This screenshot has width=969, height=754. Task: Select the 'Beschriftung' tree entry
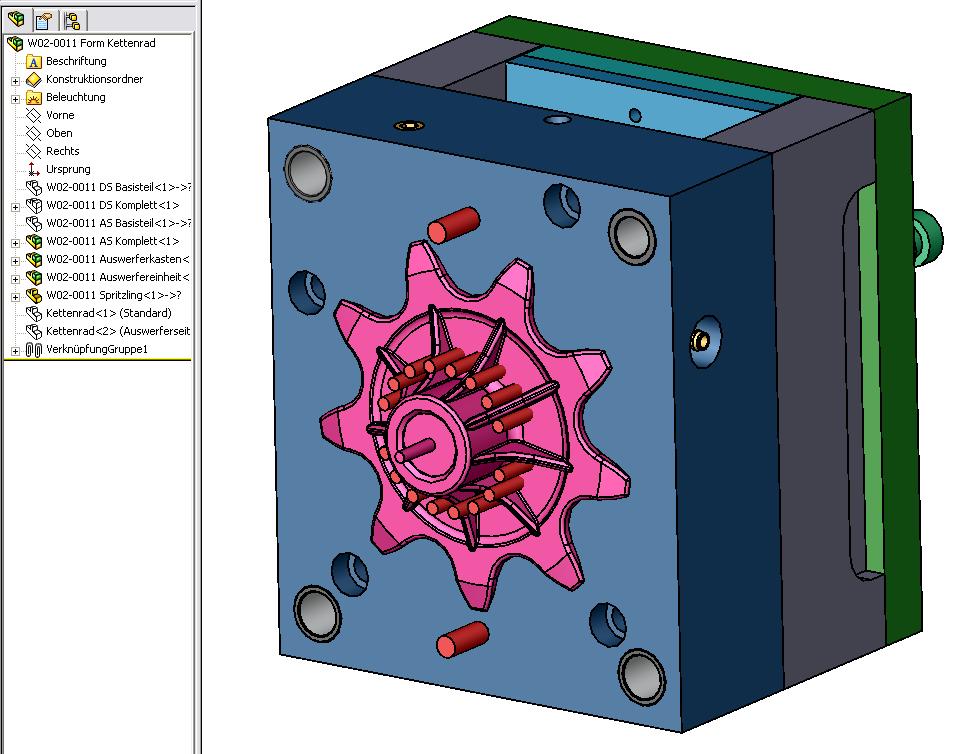pyautogui.click(x=76, y=61)
